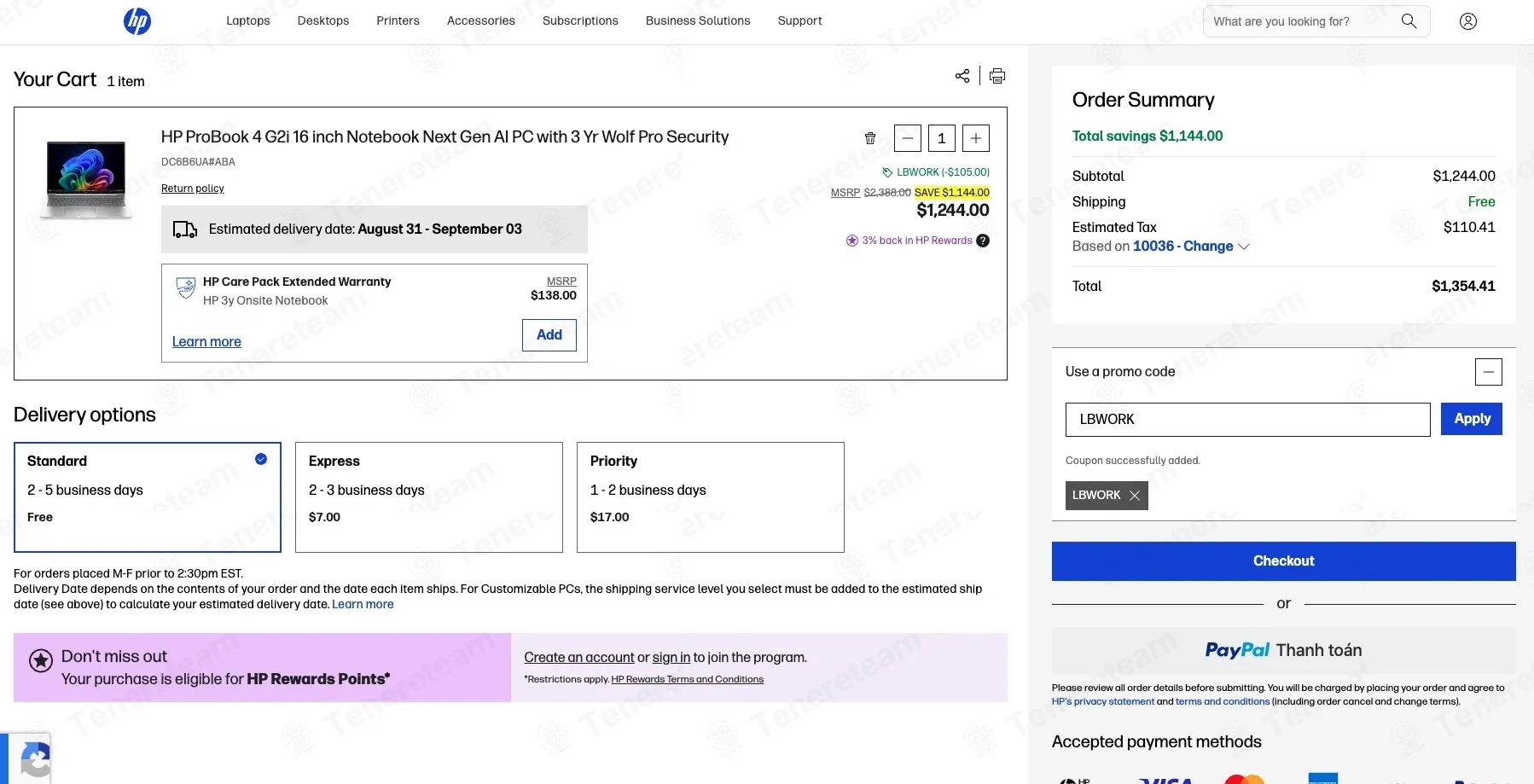Viewport: 1534px width, 784px height.
Task: Open the Printers menu
Action: pyautogui.click(x=398, y=20)
